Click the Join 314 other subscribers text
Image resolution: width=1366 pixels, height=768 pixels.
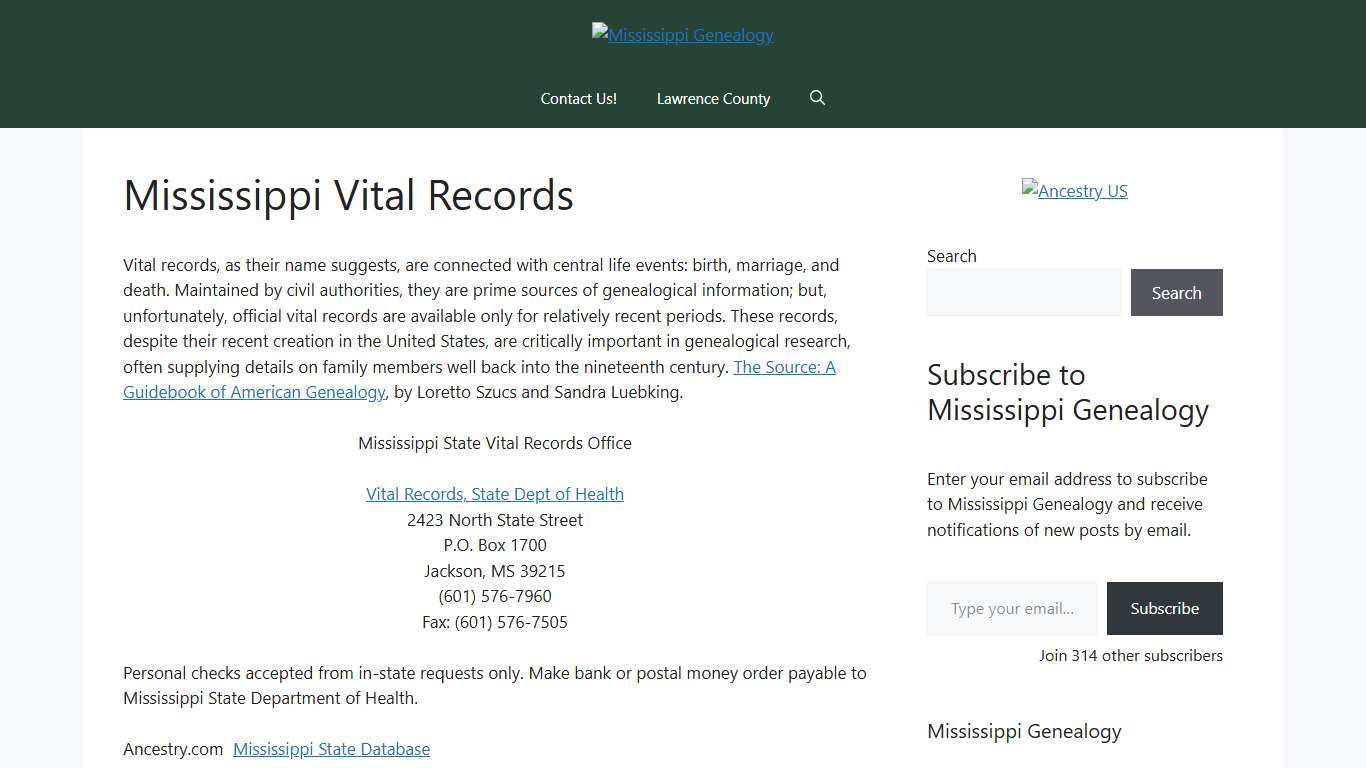pyautogui.click(x=1130, y=655)
